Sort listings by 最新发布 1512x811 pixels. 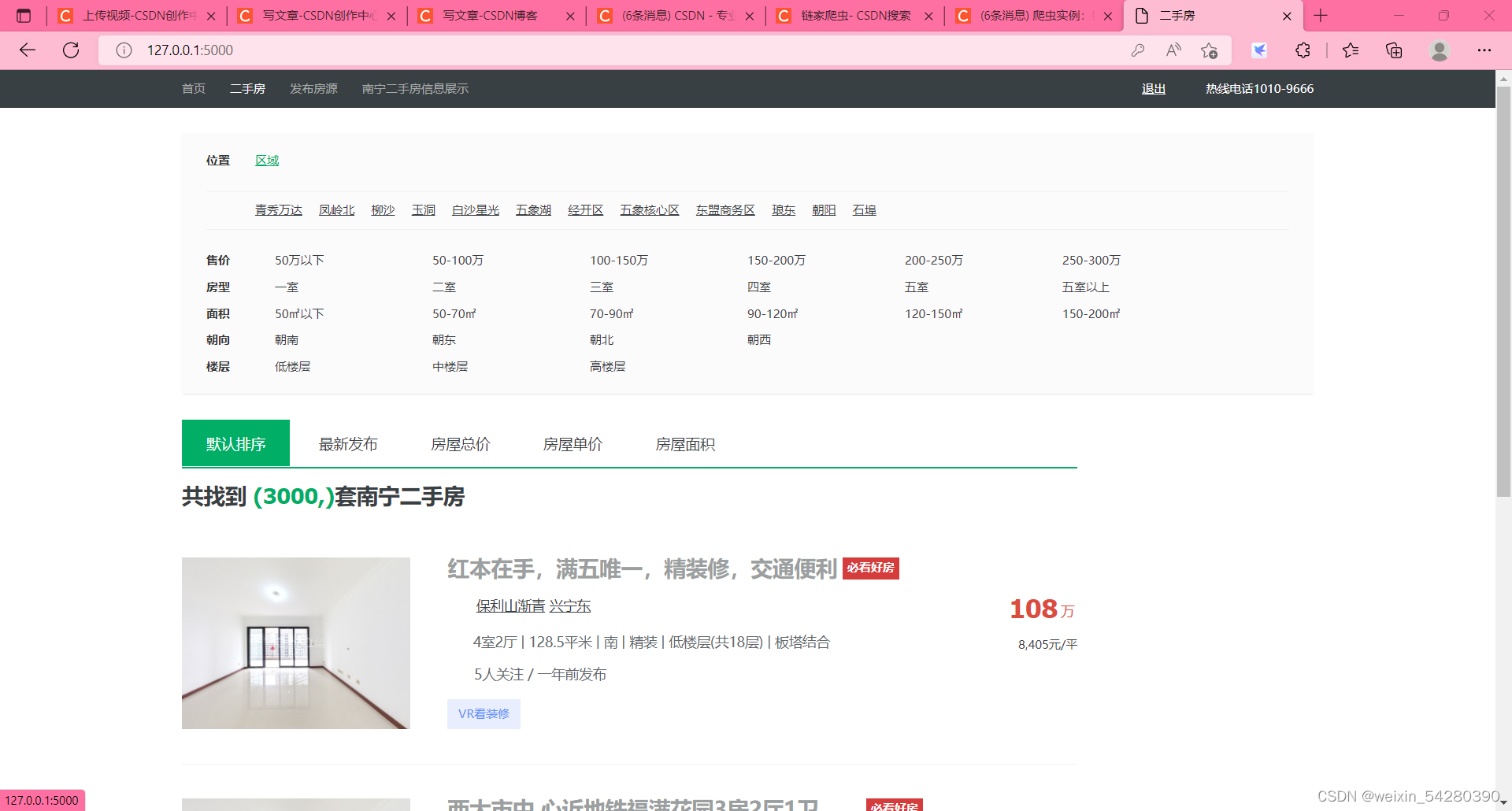point(348,443)
